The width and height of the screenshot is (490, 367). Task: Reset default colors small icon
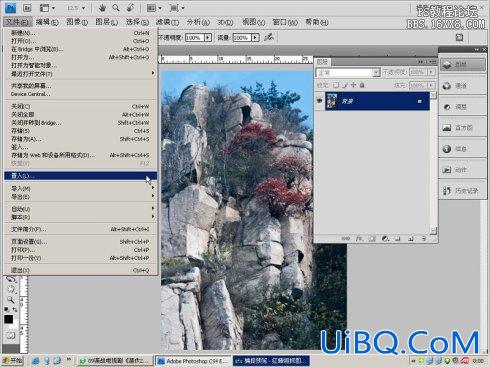[x=6, y=310]
